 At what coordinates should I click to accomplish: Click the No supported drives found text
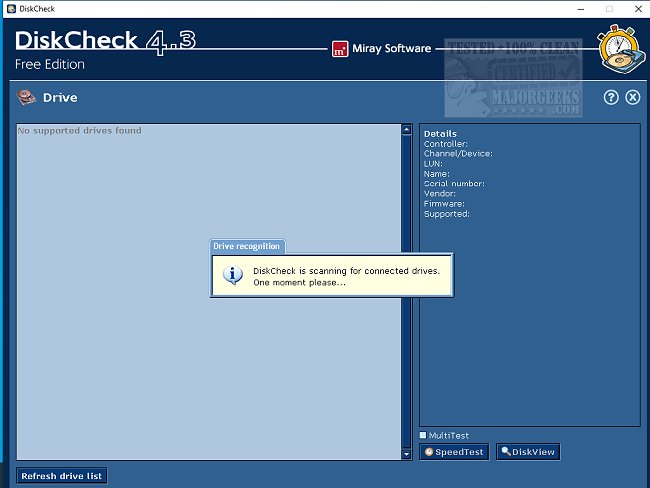pos(80,131)
